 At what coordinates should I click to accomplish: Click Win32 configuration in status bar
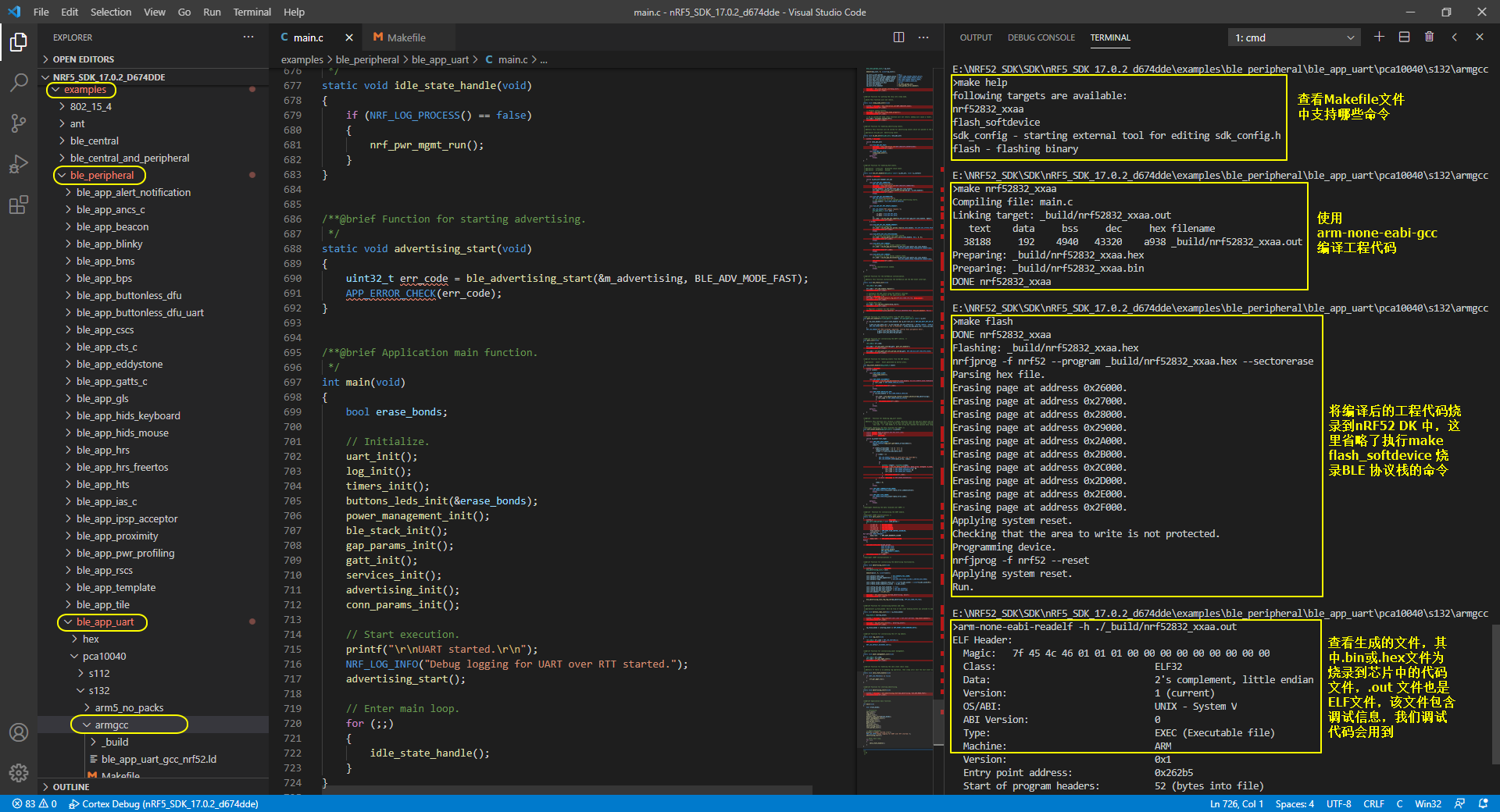[x=1428, y=803]
